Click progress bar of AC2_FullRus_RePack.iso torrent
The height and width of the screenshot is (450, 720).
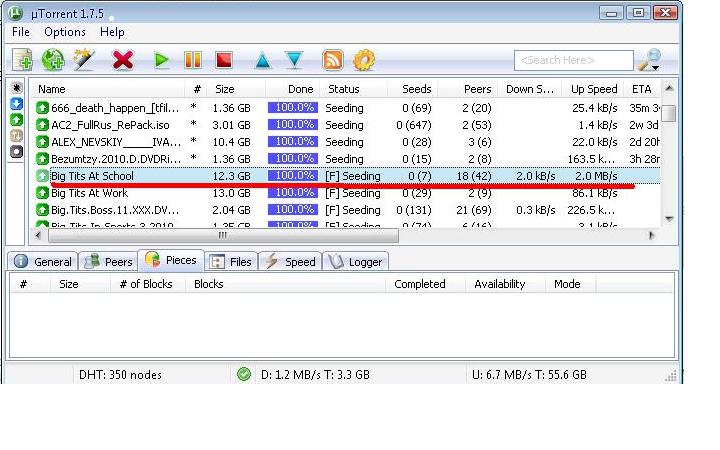click(293, 124)
